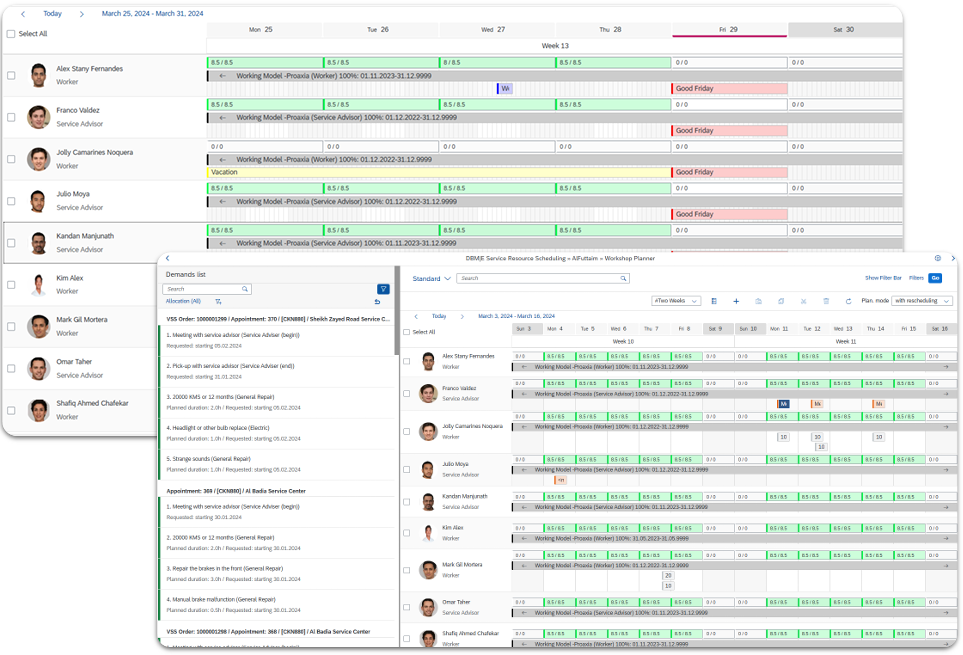Click the refresh icon beside Plan. mode
The width and height of the screenshot is (963, 655).
[848, 301]
